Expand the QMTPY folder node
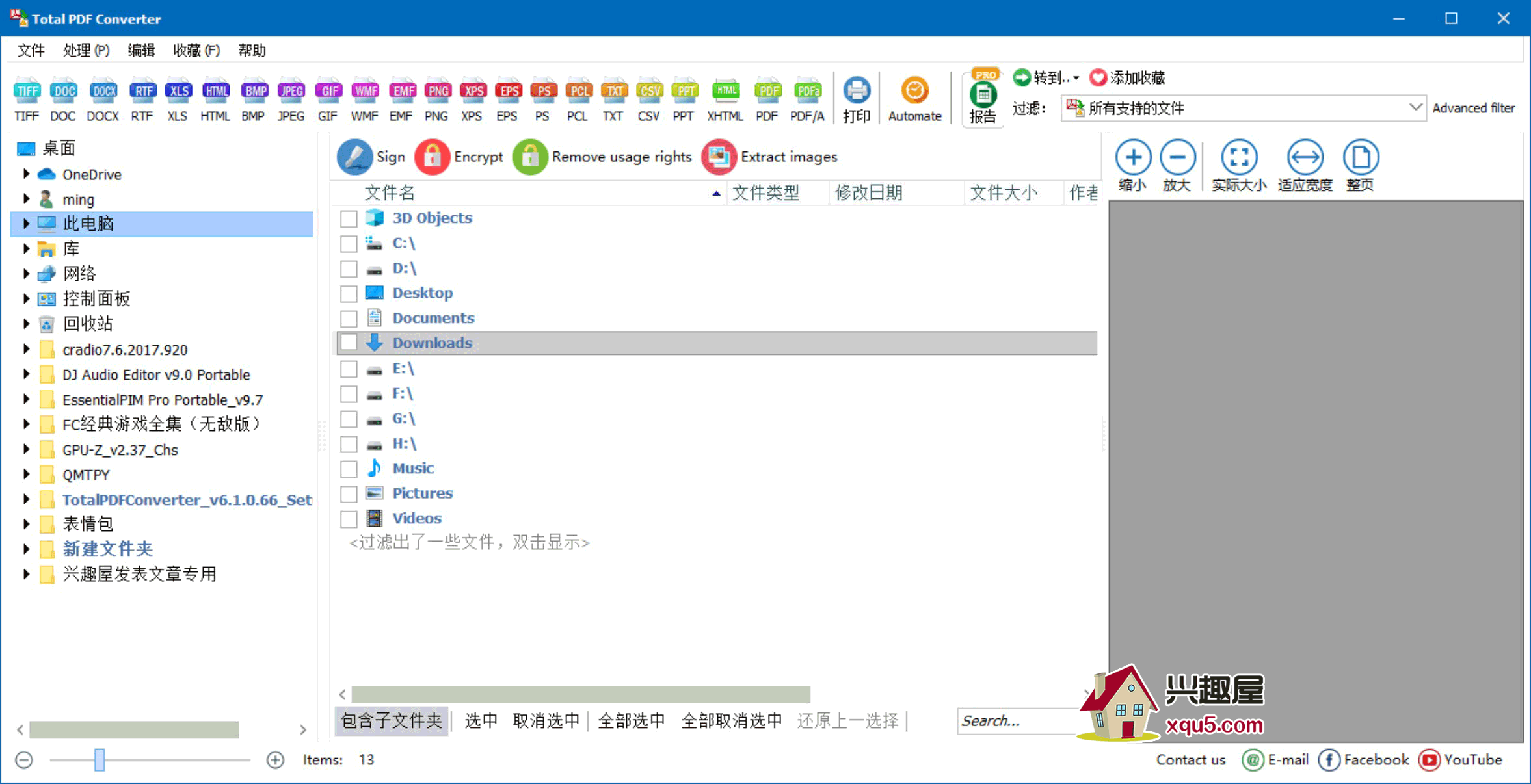This screenshot has width=1531, height=784. pyautogui.click(x=26, y=475)
